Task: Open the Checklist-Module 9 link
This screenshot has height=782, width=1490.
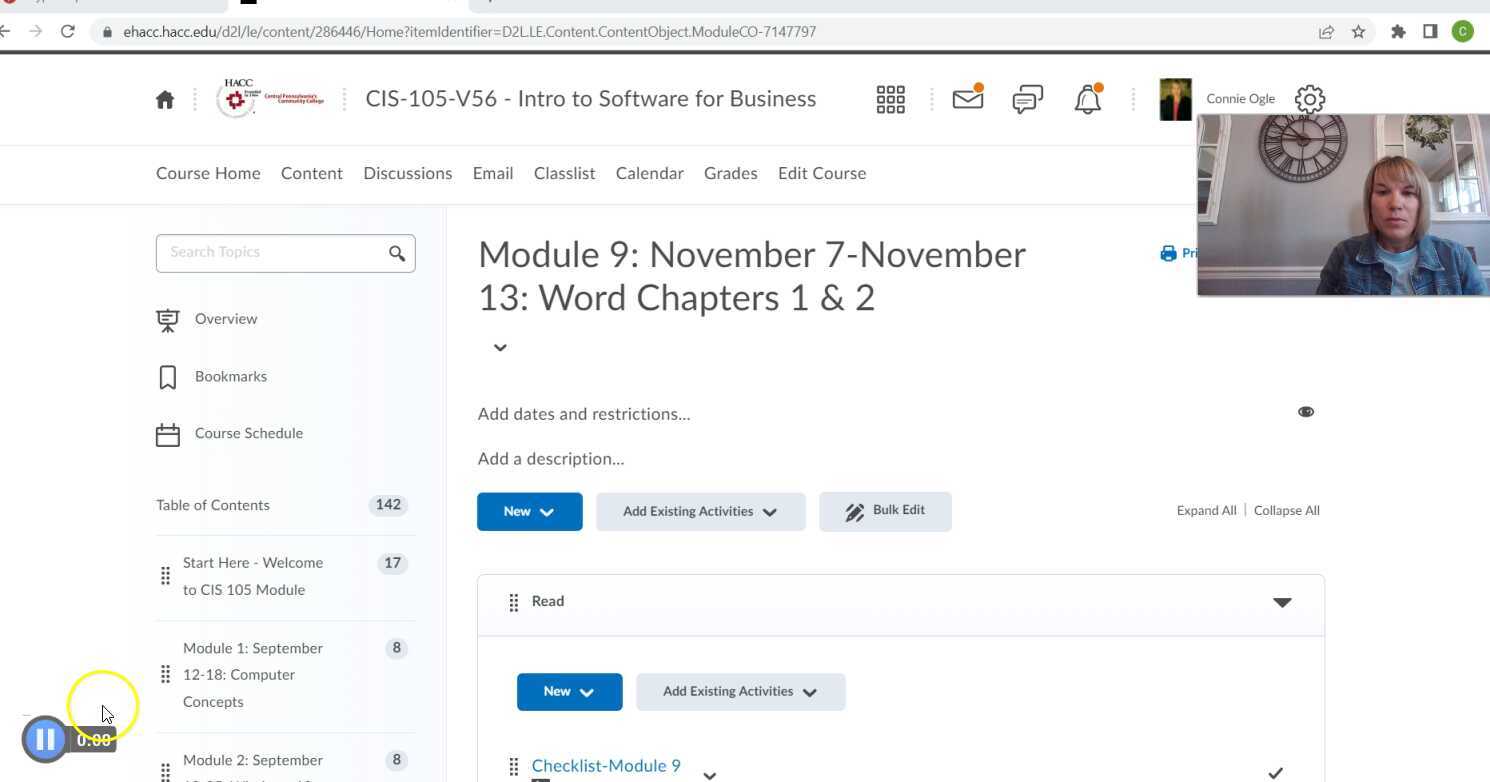Action: click(605, 766)
